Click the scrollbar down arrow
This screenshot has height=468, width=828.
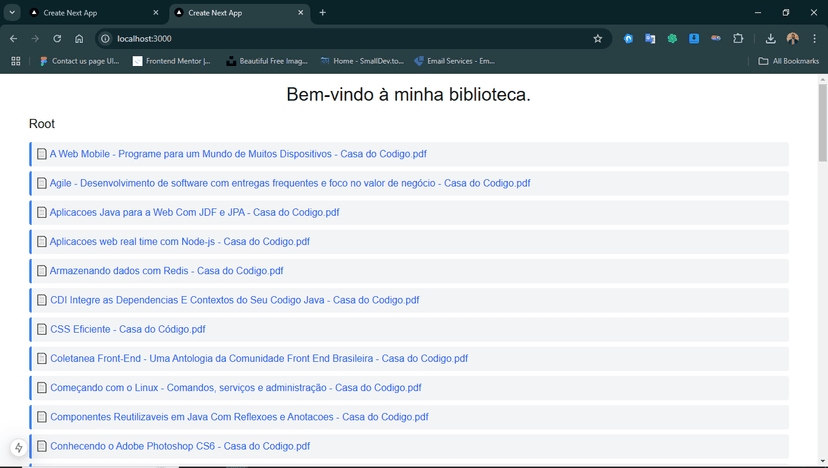click(x=822, y=461)
